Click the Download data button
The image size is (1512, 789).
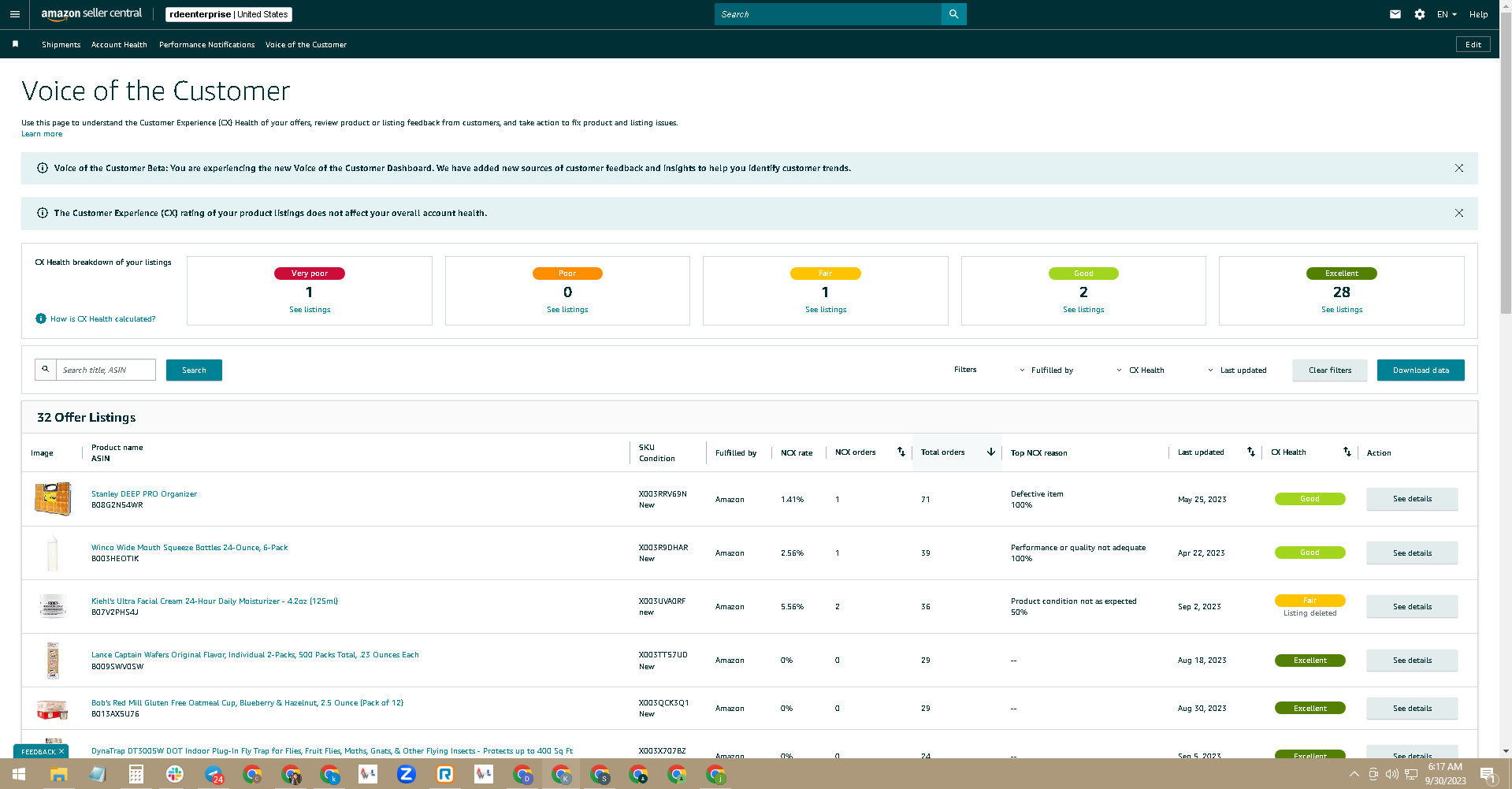click(x=1421, y=370)
